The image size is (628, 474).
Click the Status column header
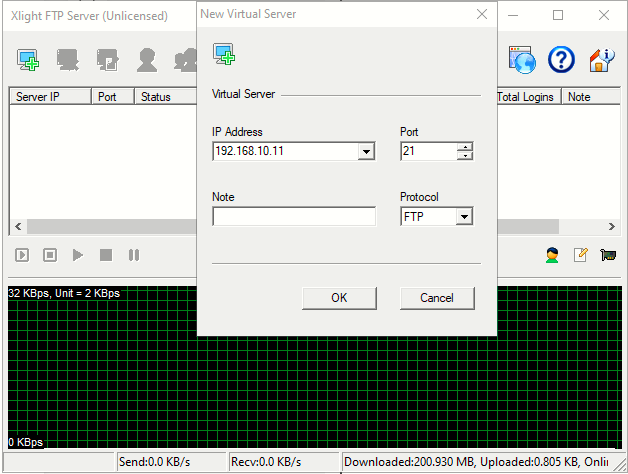(166, 97)
